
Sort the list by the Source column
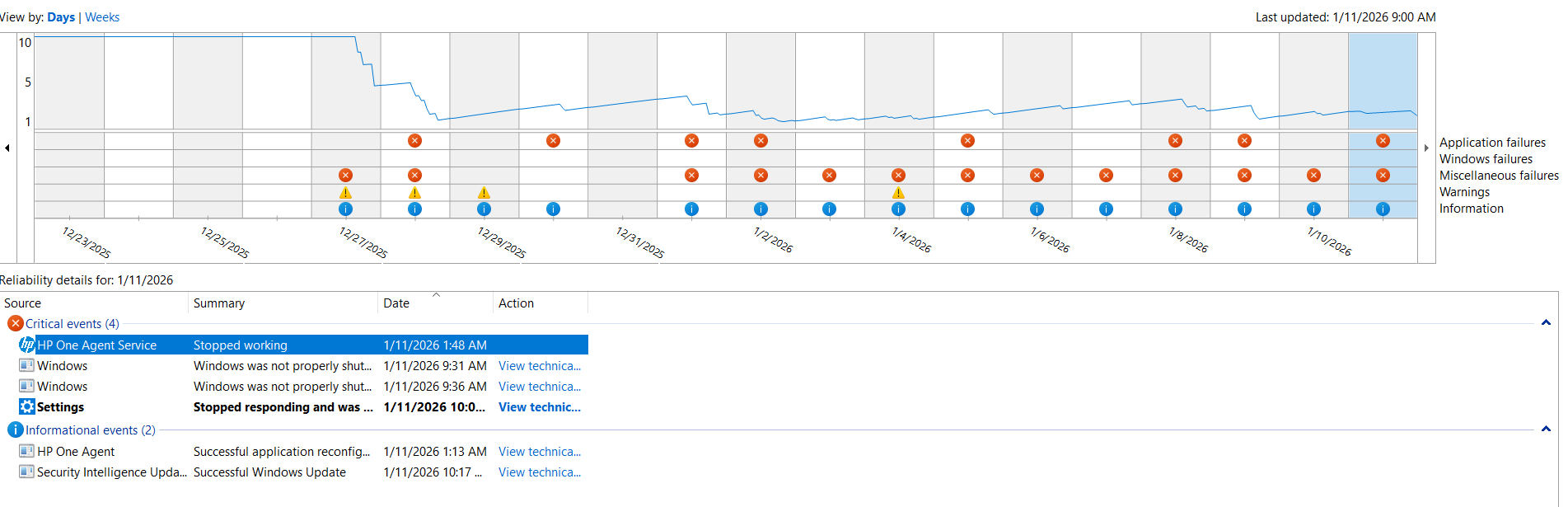pyautogui.click(x=94, y=303)
